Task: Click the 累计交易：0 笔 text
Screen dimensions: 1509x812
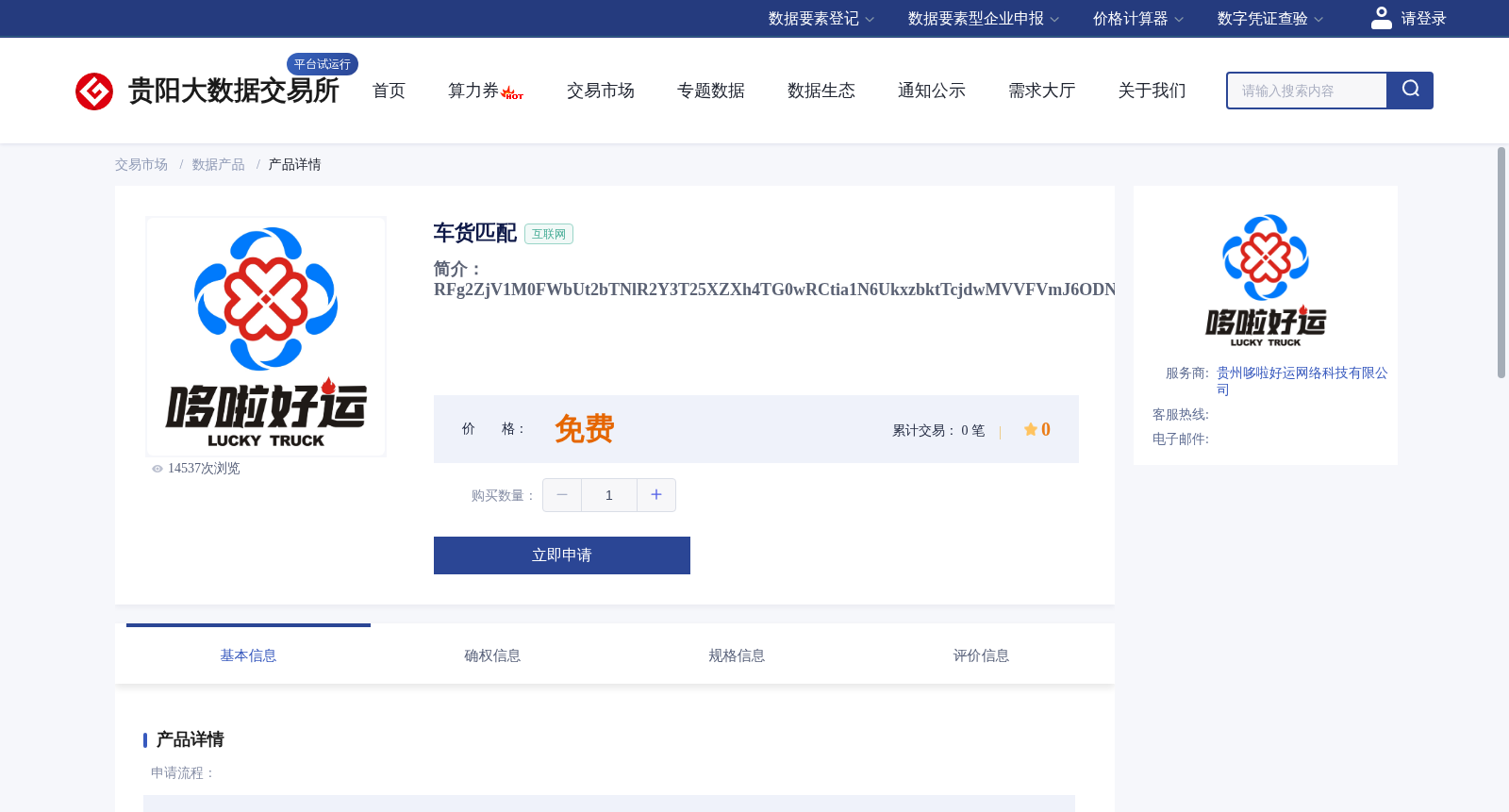Action: pyautogui.click(x=938, y=431)
